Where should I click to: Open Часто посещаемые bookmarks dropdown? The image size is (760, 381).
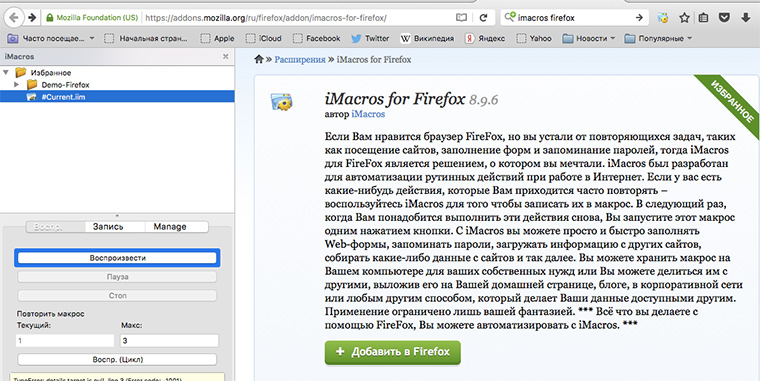pyautogui.click(x=51, y=38)
